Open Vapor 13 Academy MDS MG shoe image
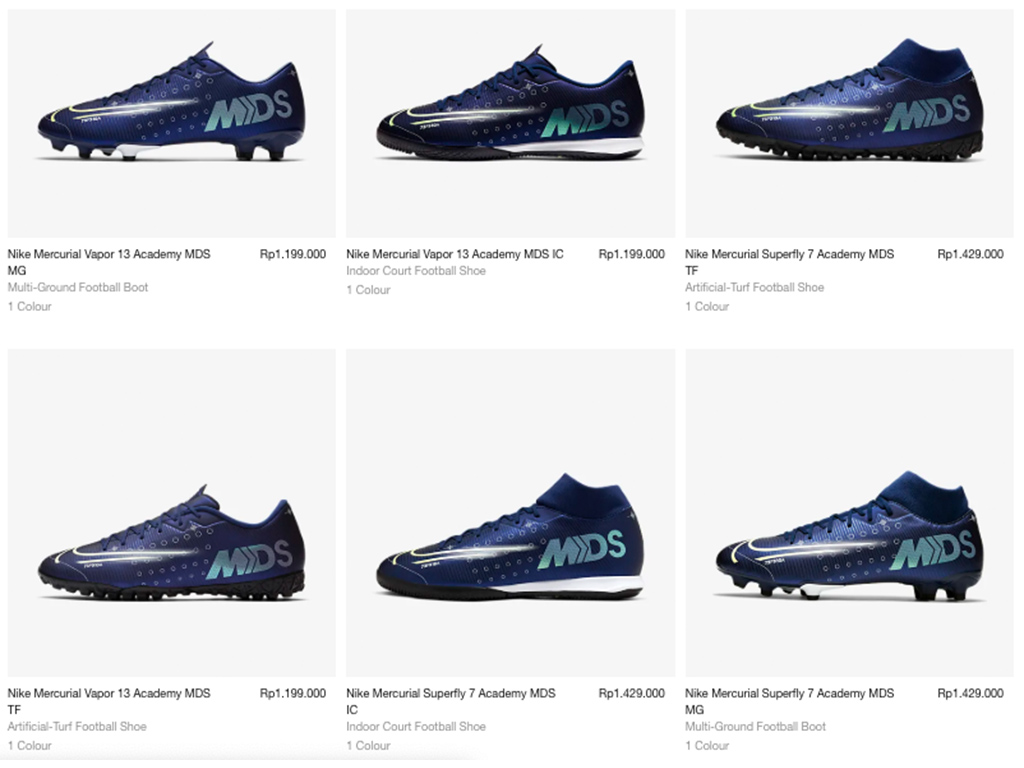 pos(171,123)
